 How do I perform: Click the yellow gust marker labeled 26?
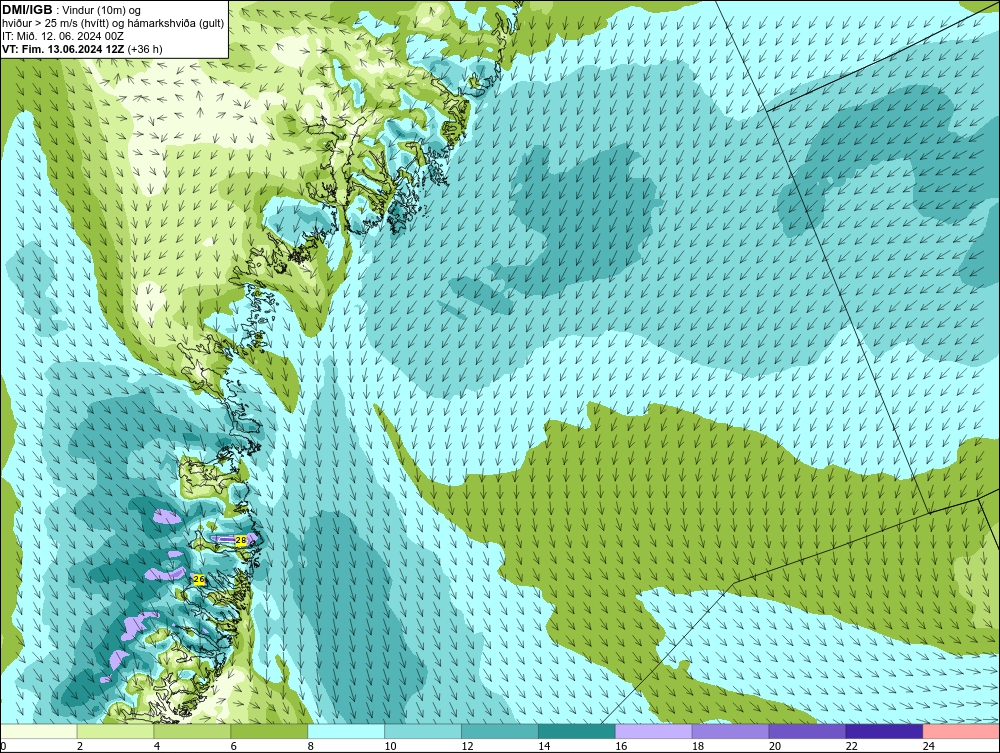pos(199,579)
